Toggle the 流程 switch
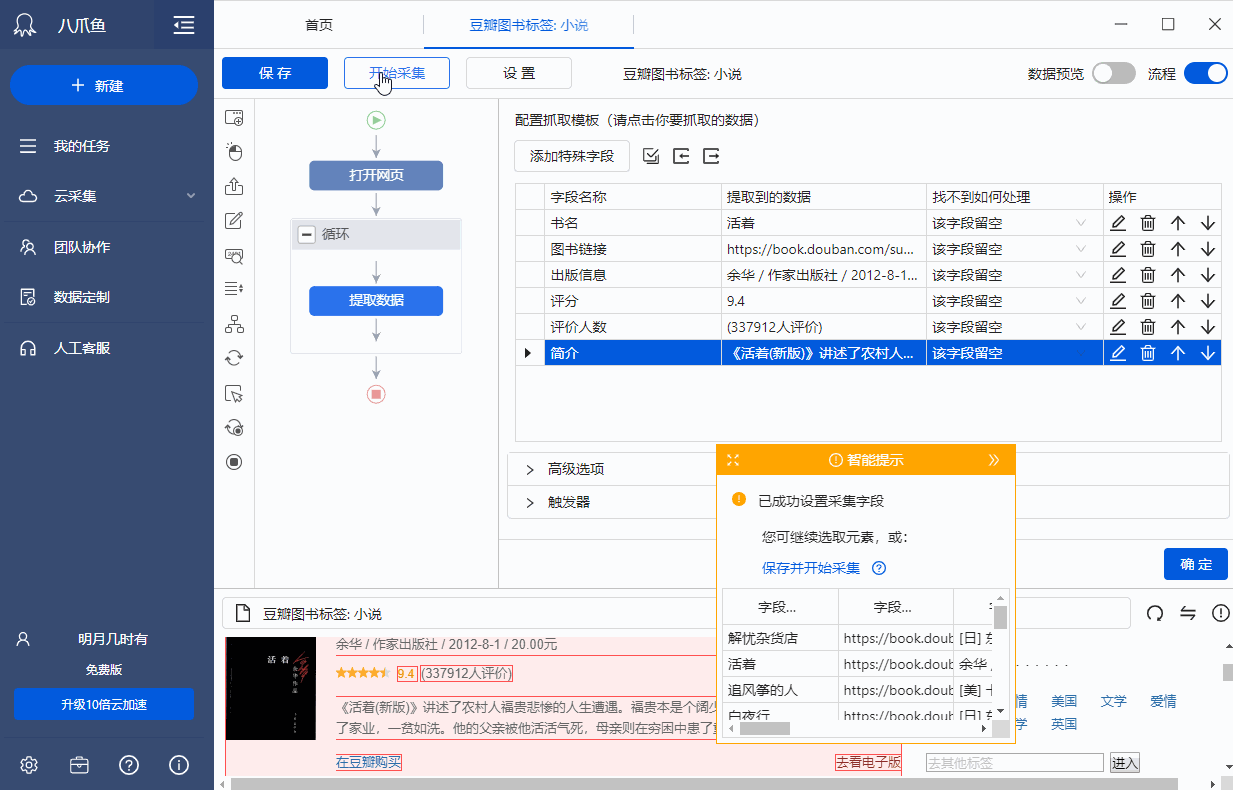This screenshot has height=790, width=1233. pyautogui.click(x=1206, y=73)
